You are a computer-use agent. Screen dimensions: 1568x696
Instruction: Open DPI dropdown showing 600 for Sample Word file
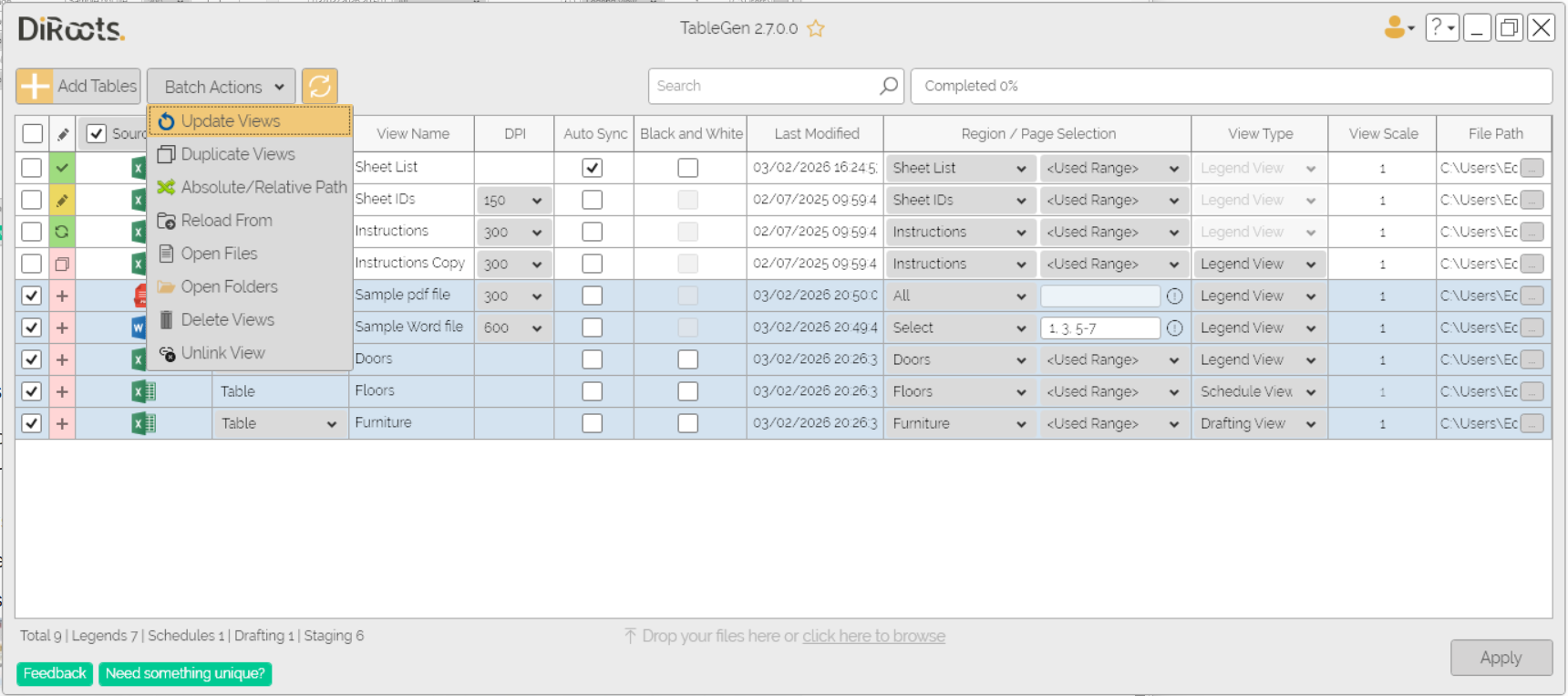[x=513, y=327]
